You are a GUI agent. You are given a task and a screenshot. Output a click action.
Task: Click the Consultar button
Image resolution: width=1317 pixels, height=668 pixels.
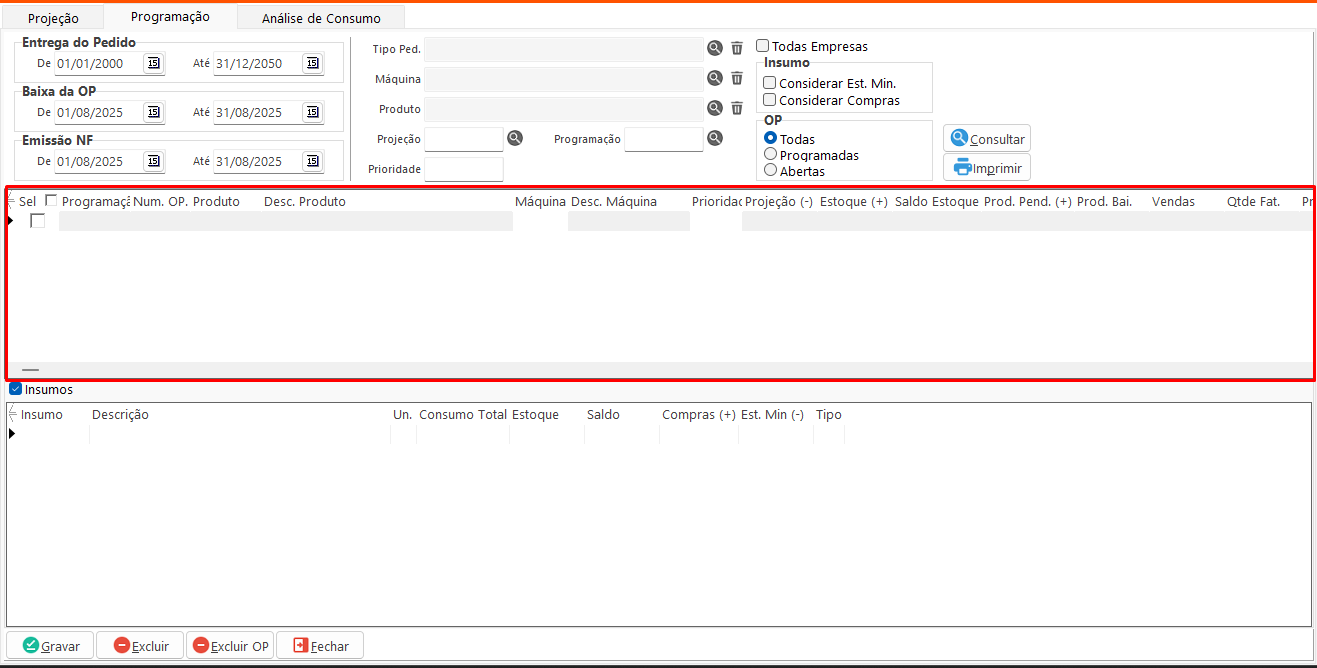coord(987,139)
